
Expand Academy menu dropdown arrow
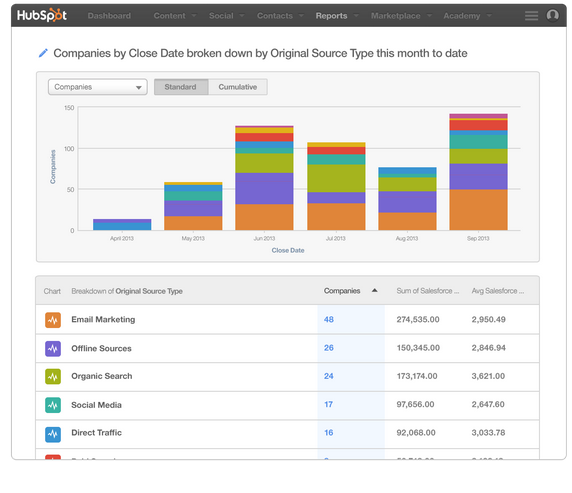coord(489,16)
